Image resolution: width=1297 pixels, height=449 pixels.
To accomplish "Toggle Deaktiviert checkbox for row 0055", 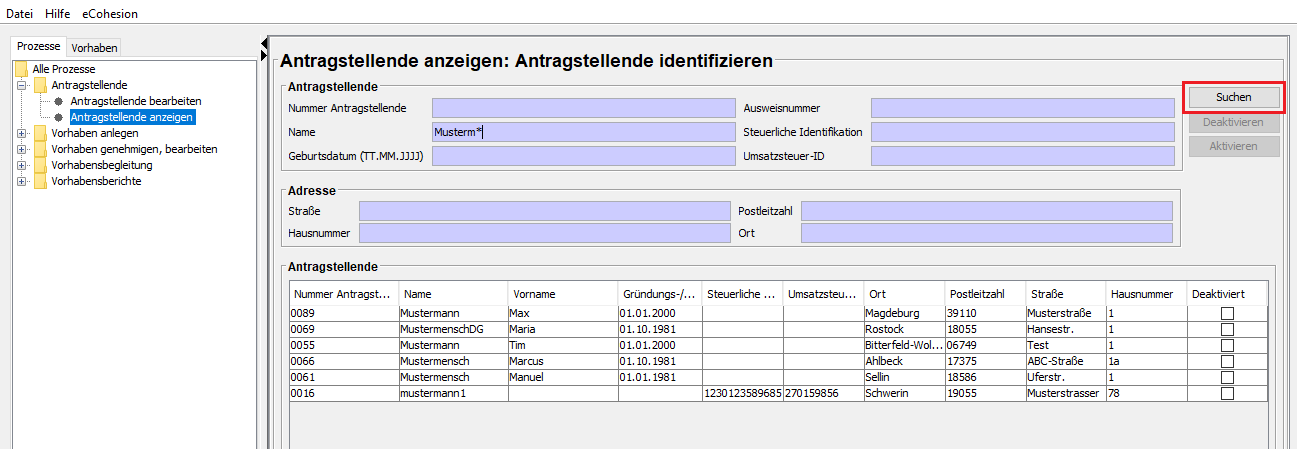I will (x=1227, y=346).
